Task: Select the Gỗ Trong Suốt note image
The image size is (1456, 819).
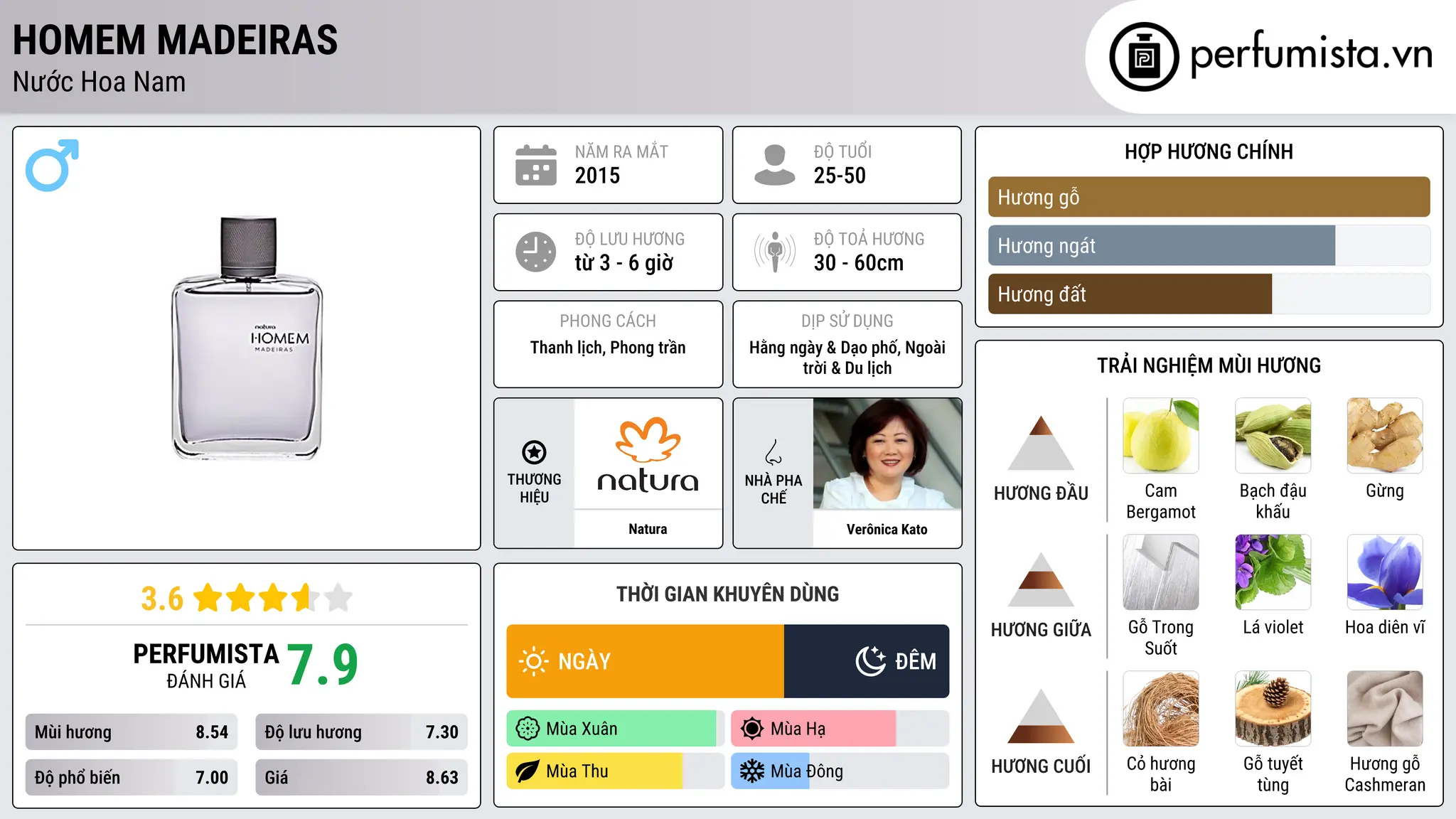Action: tap(1161, 572)
